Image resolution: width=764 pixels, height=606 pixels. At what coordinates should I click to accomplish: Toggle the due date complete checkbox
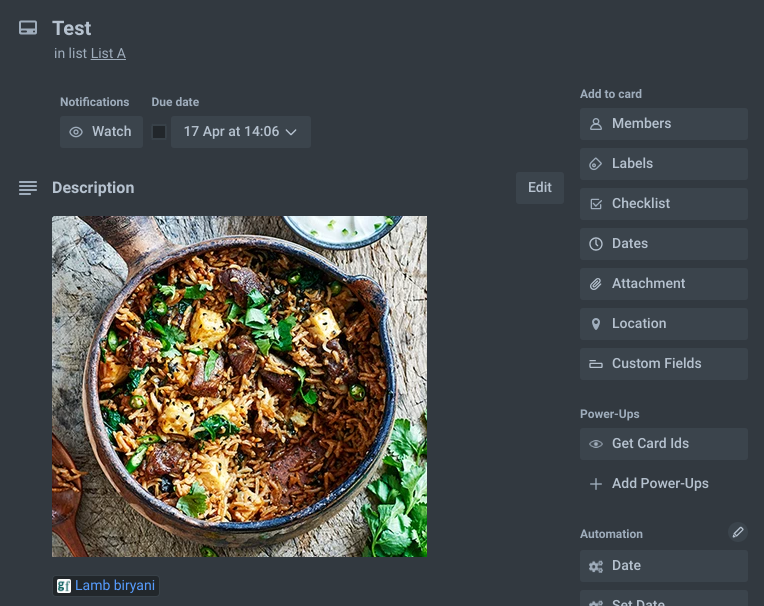pyautogui.click(x=159, y=132)
